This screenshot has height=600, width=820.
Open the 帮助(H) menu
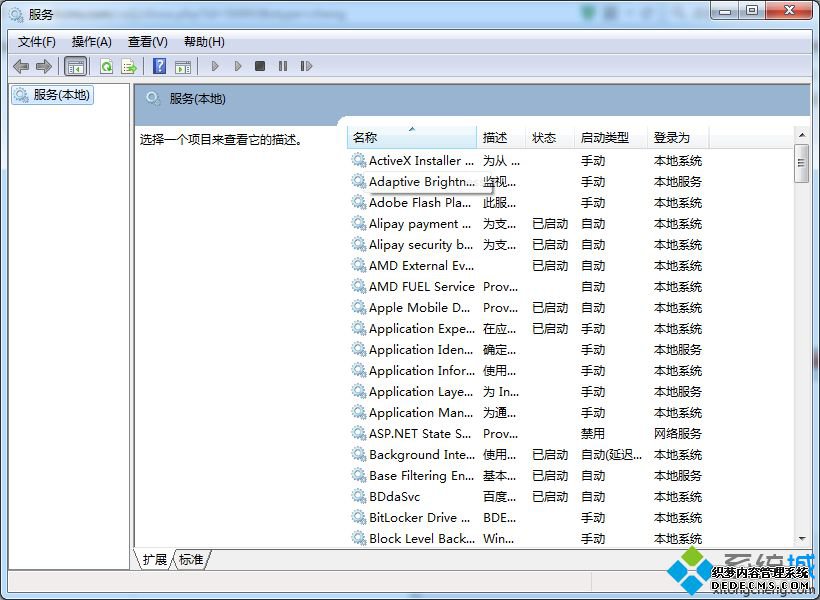pos(204,42)
